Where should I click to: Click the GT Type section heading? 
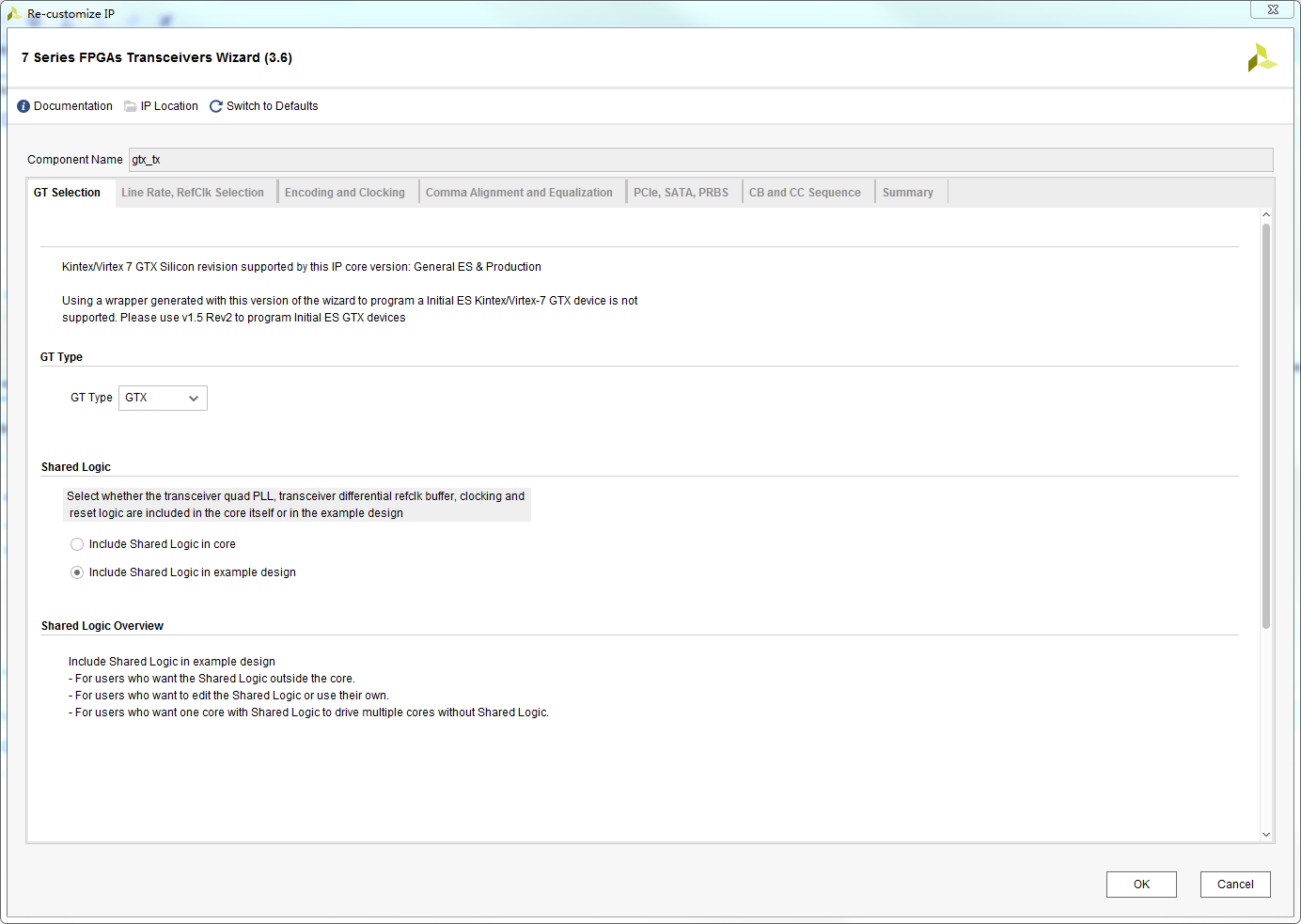[x=61, y=357]
